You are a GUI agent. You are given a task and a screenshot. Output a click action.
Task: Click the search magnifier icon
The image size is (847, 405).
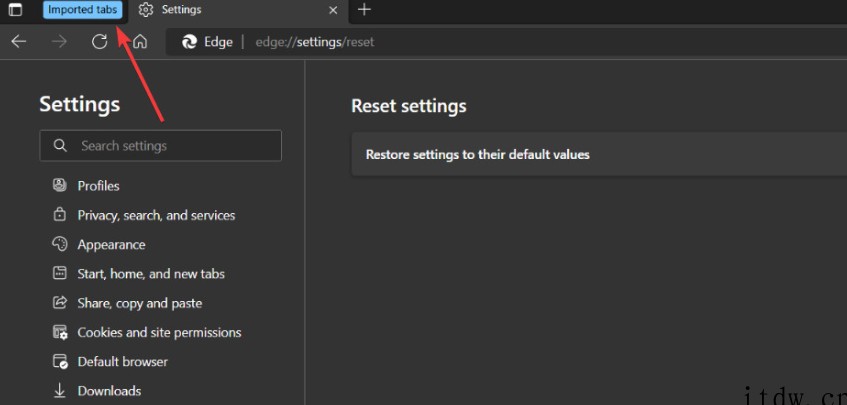pyautogui.click(x=60, y=145)
